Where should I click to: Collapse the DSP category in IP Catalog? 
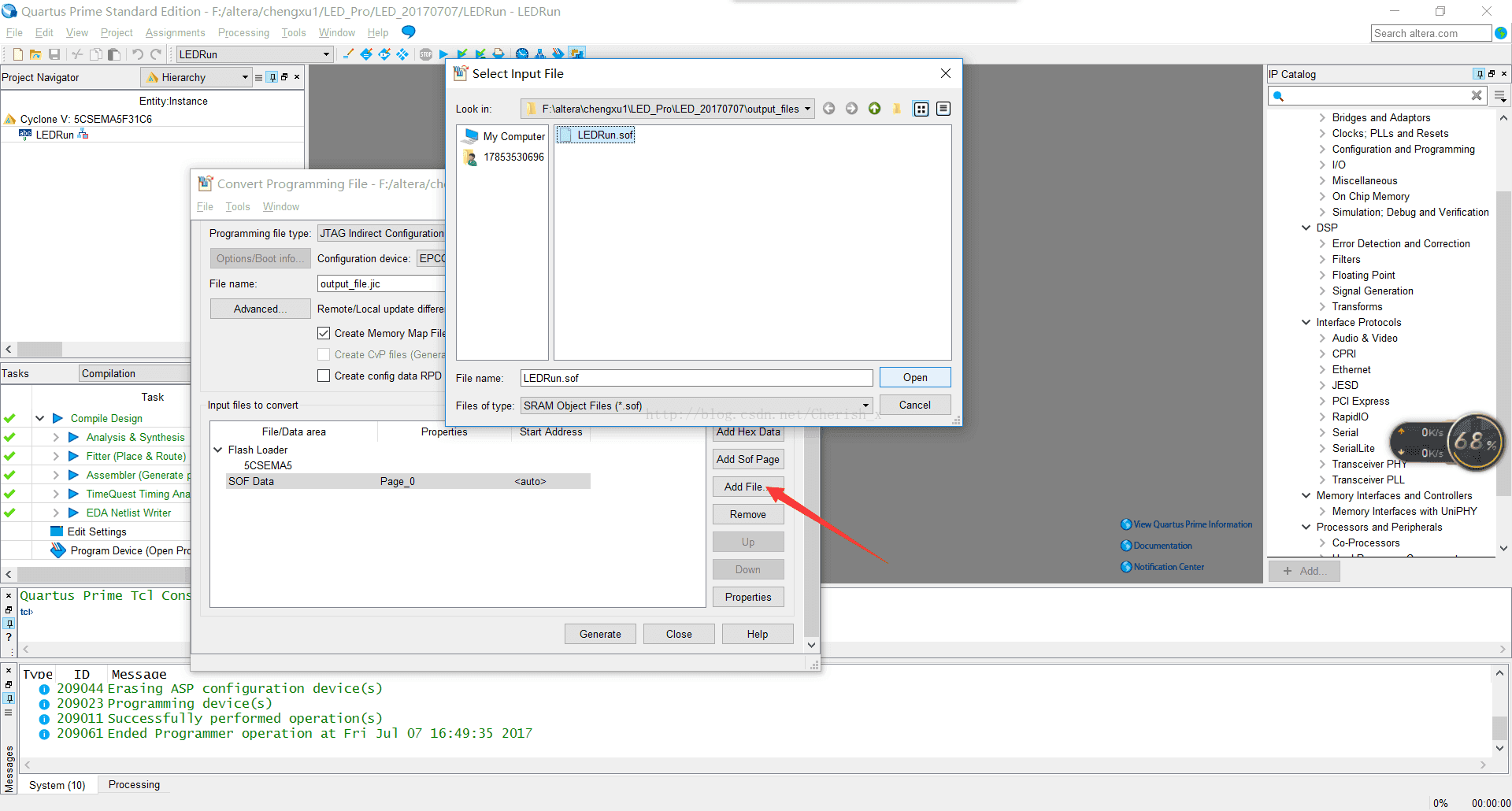coord(1306,228)
